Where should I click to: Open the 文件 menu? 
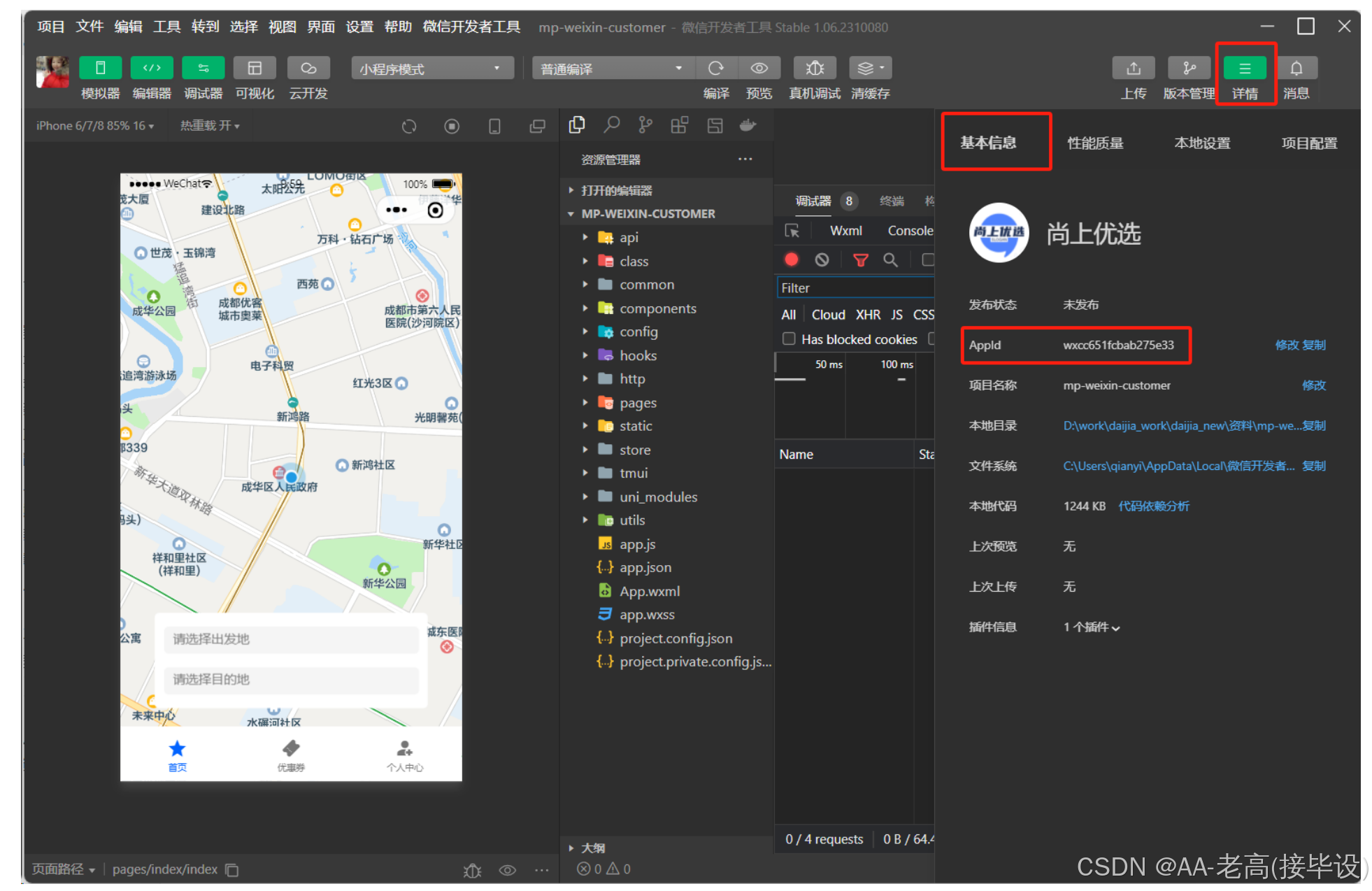click(90, 27)
